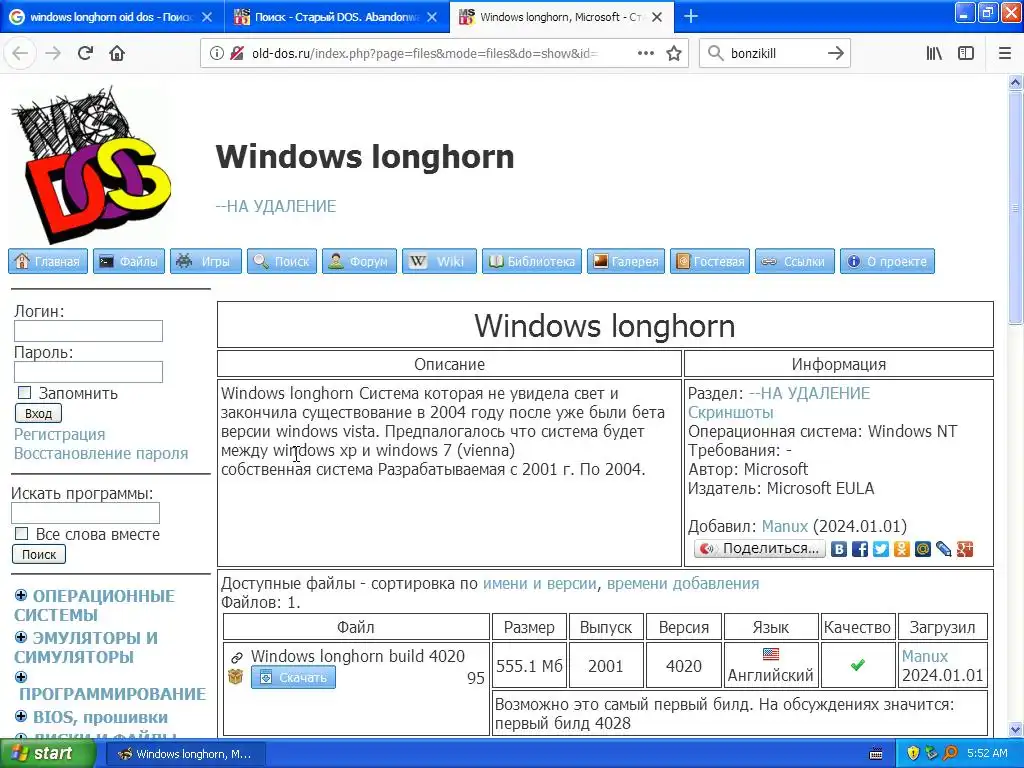Open the Скриншоты link
This screenshot has width=1024, height=768.
pos(731,412)
